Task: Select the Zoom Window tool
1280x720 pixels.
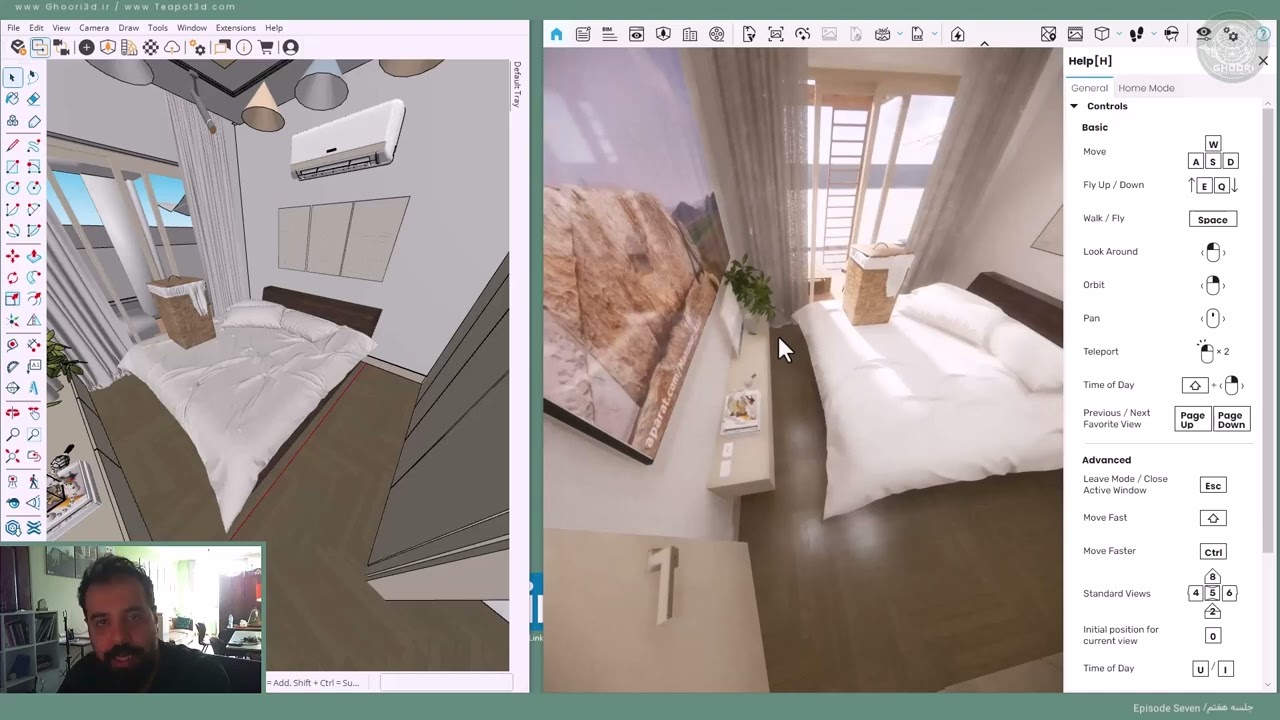Action: click(x=34, y=434)
